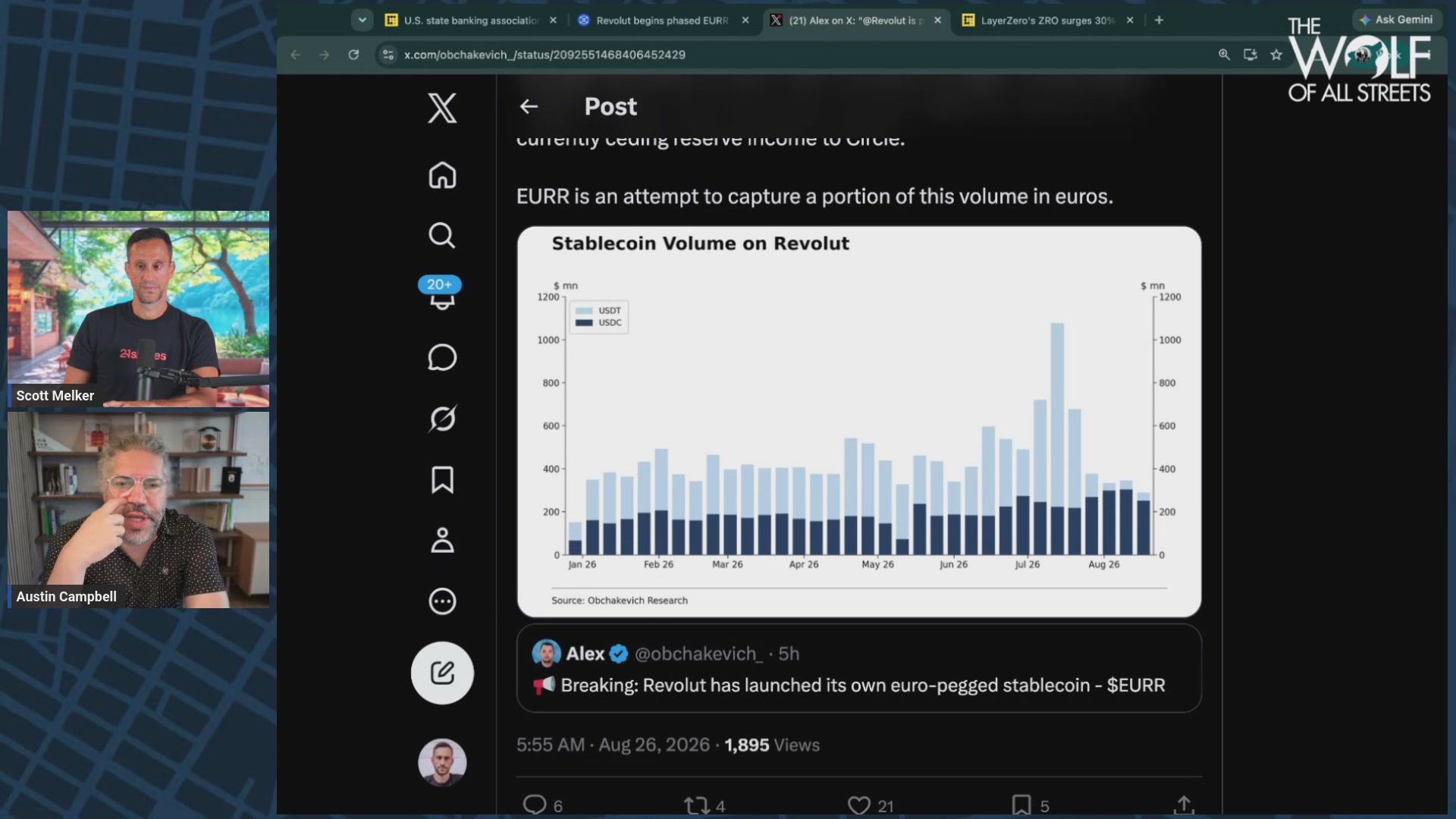Go to Home in X sidebar
Screen dimensions: 1456x819
[442, 175]
